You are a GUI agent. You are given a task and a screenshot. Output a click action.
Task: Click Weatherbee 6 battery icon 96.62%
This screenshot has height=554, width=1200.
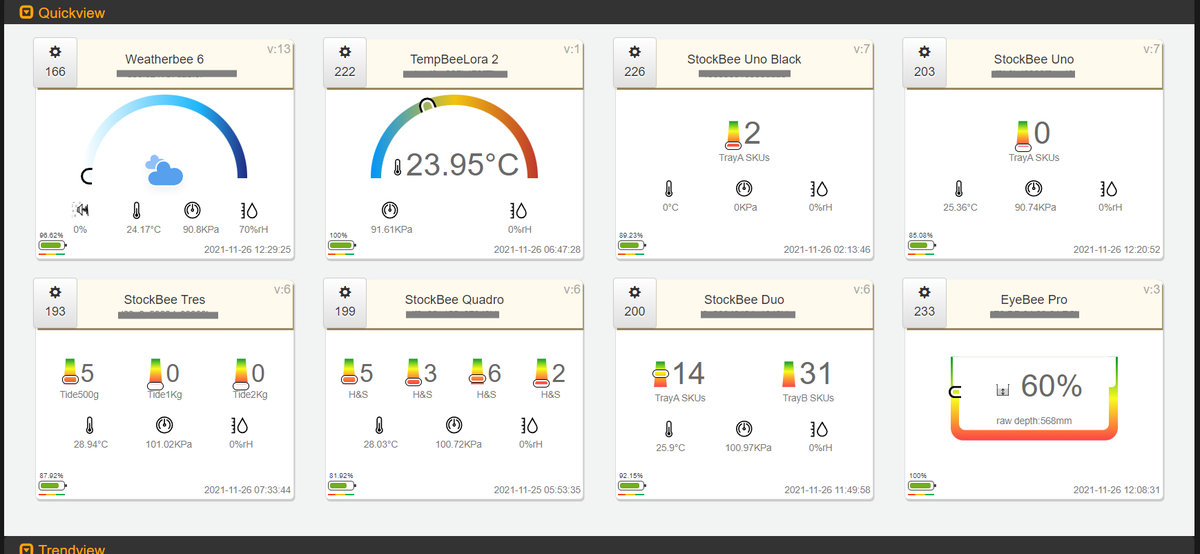51,245
